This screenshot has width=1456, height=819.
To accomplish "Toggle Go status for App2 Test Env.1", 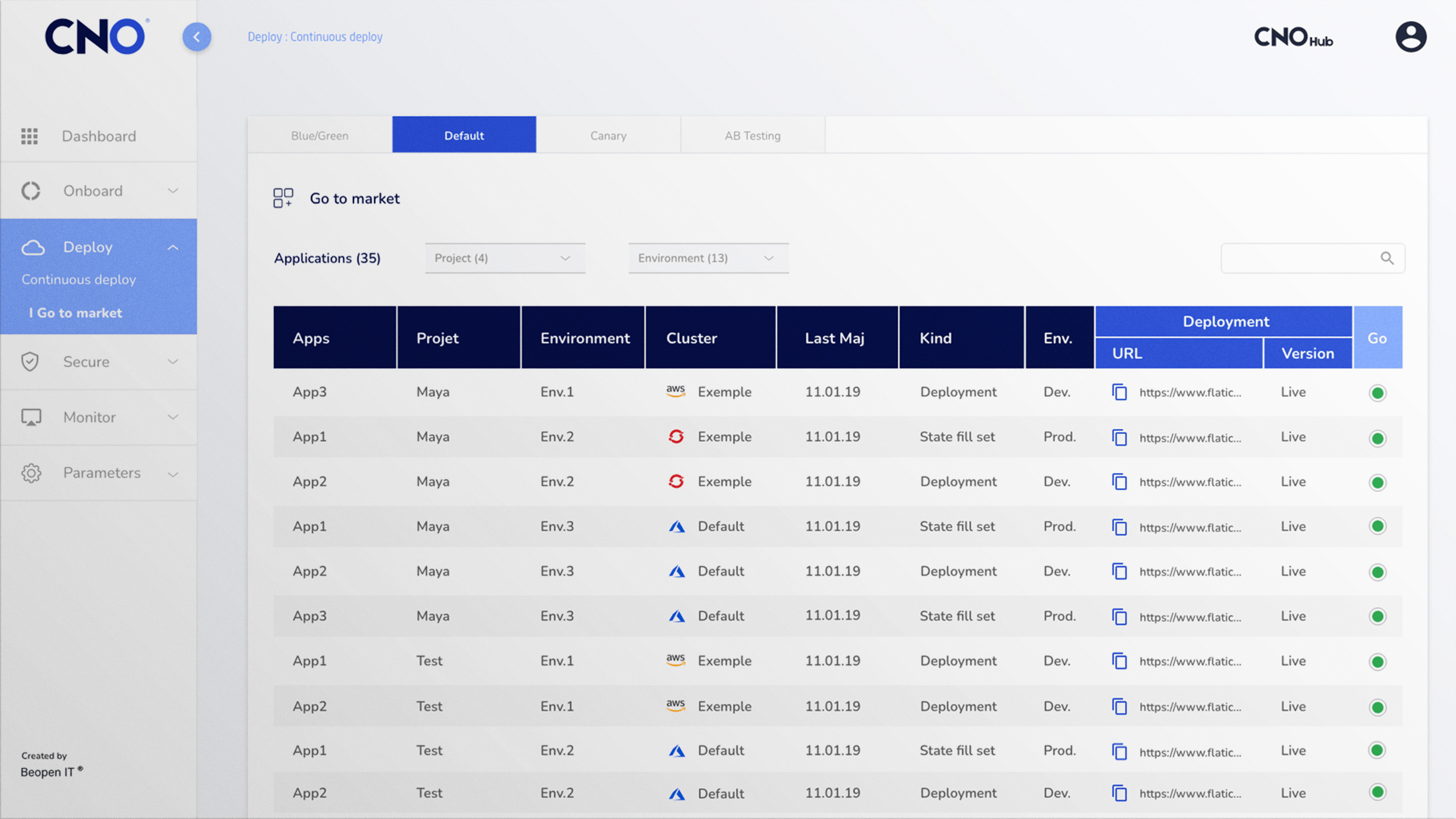I will click(x=1377, y=707).
